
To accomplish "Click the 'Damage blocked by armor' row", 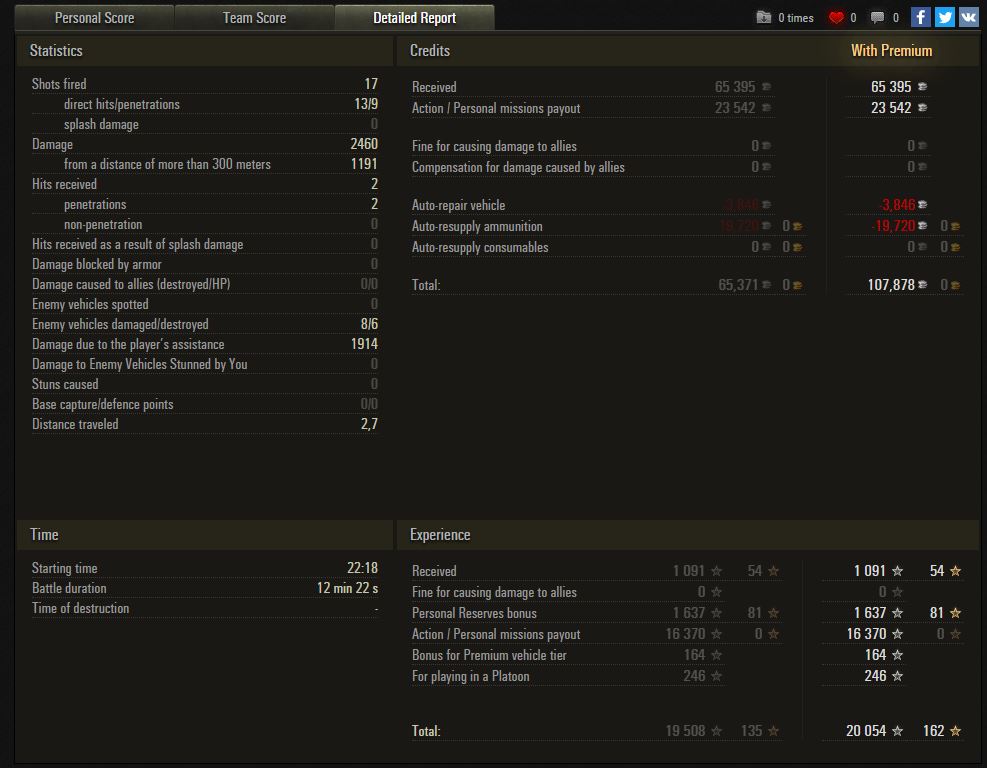I will (205, 264).
